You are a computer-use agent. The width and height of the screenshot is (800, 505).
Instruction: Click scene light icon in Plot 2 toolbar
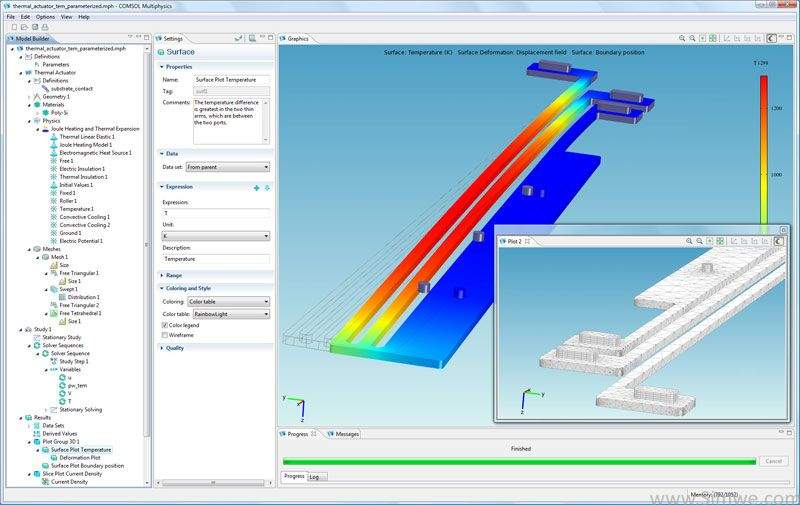coord(779,241)
